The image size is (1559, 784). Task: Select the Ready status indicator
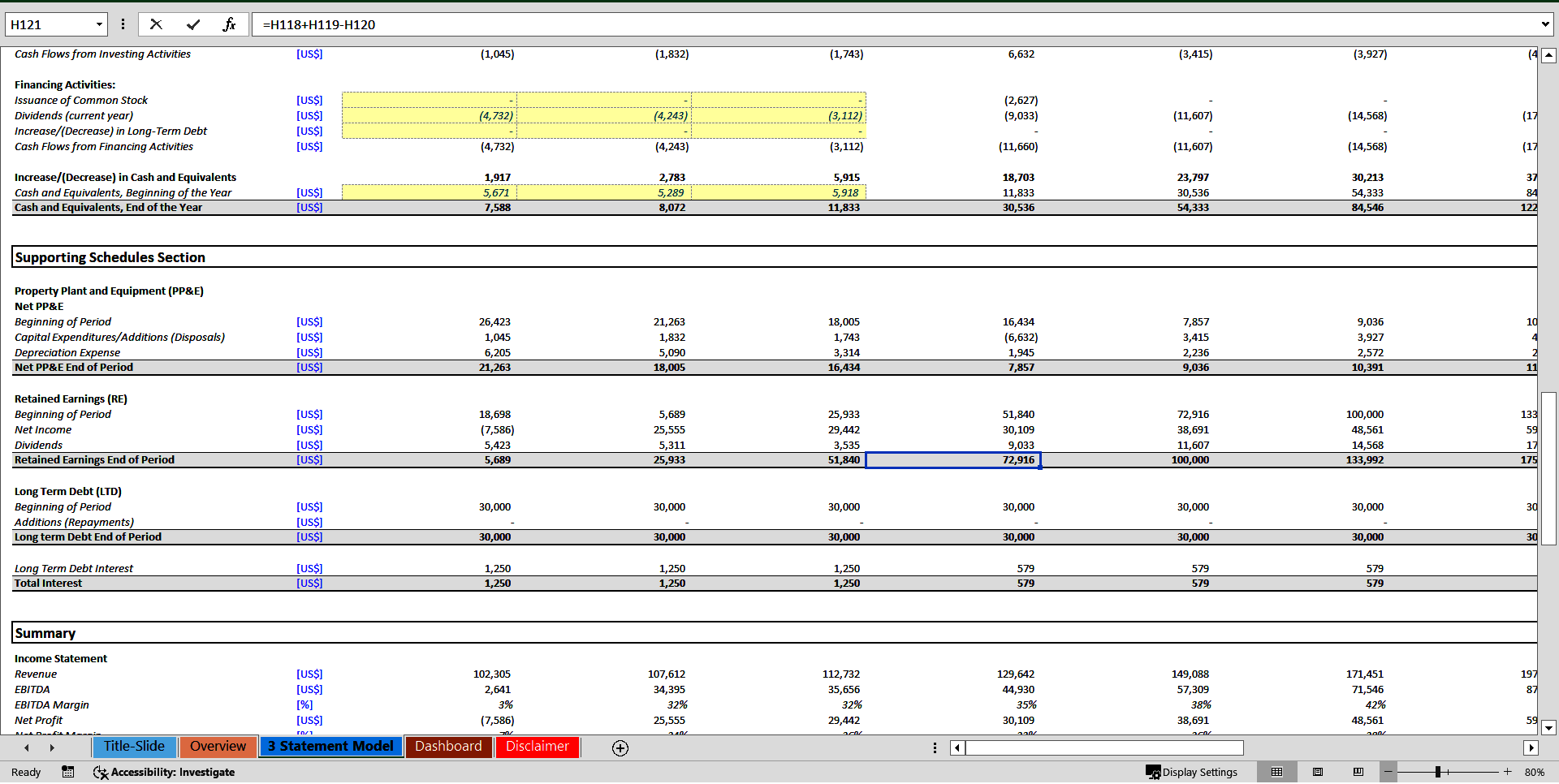26,772
